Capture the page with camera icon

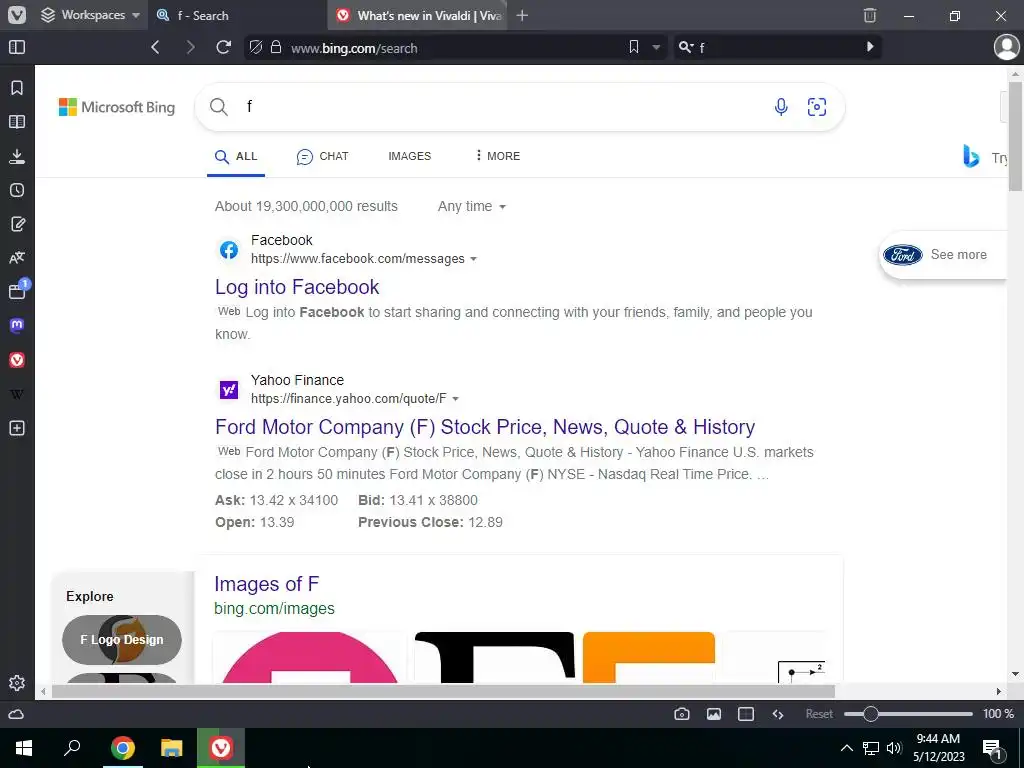(x=682, y=714)
